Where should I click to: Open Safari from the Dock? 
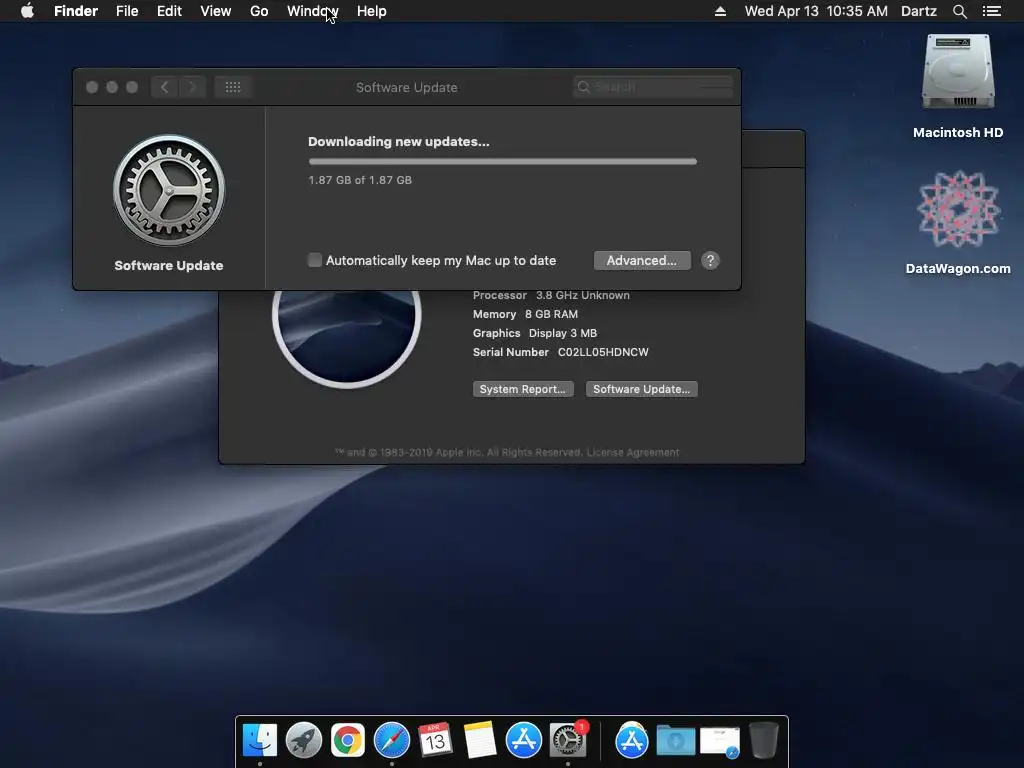(x=392, y=740)
